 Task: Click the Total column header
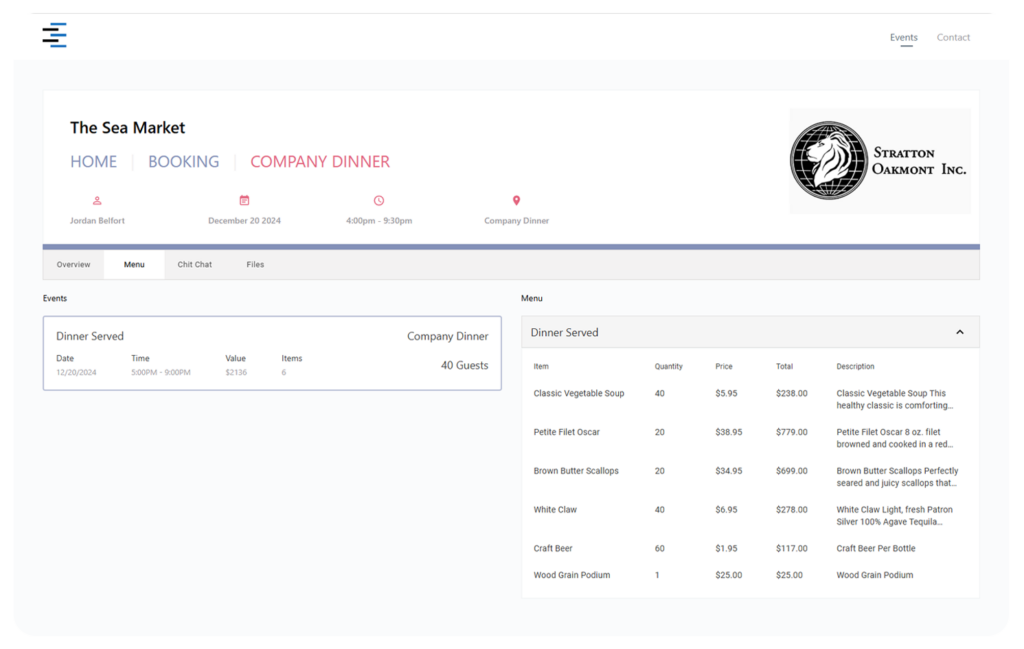tap(784, 366)
